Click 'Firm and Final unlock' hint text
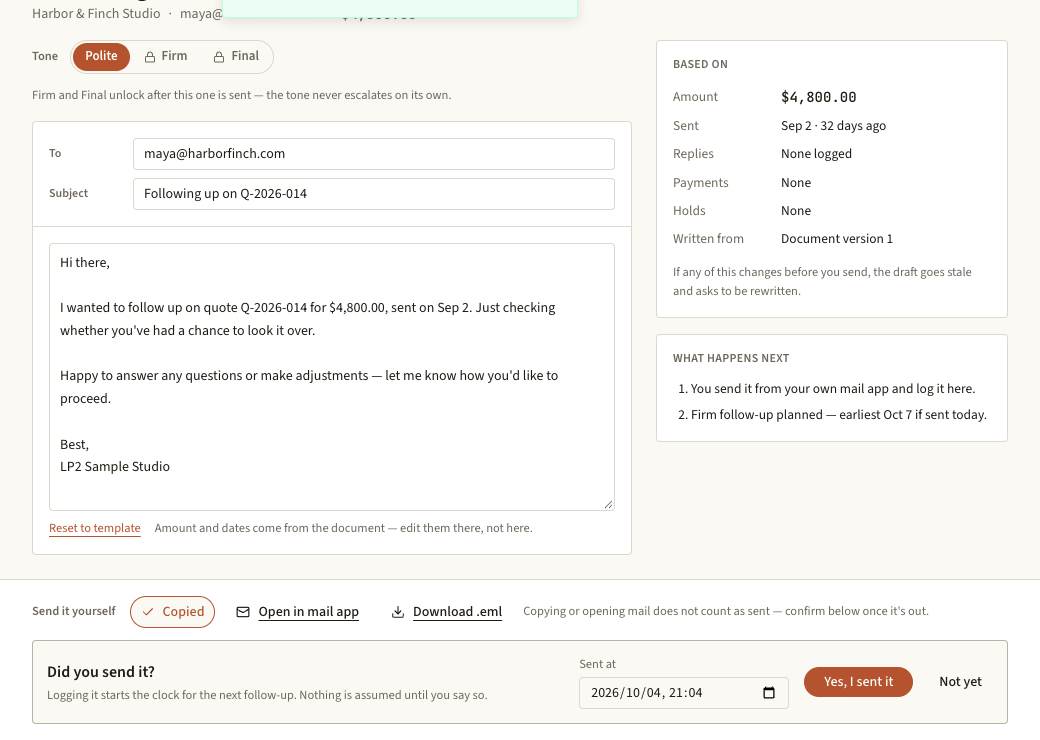 coord(241,95)
